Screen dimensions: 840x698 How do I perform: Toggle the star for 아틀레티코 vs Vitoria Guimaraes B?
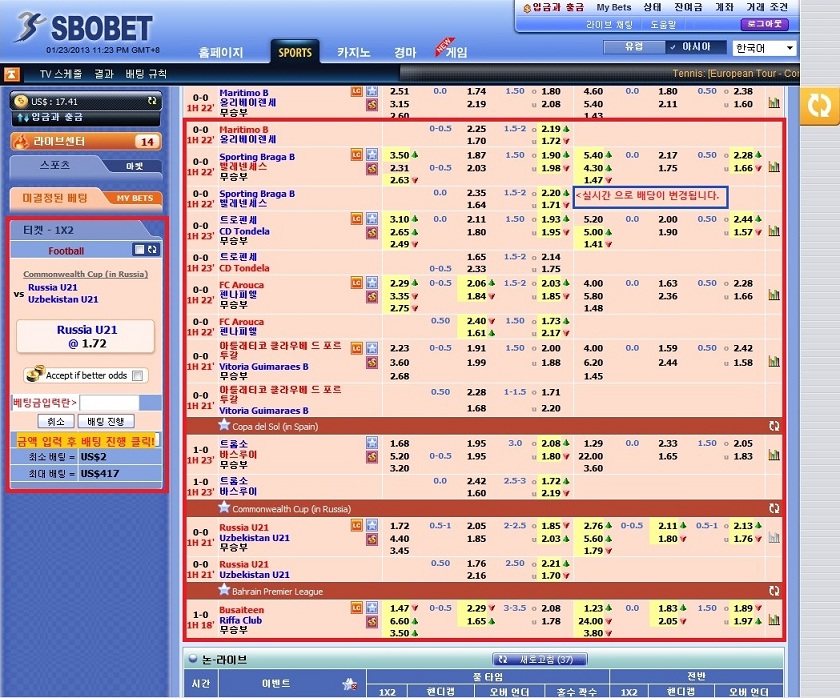[372, 348]
